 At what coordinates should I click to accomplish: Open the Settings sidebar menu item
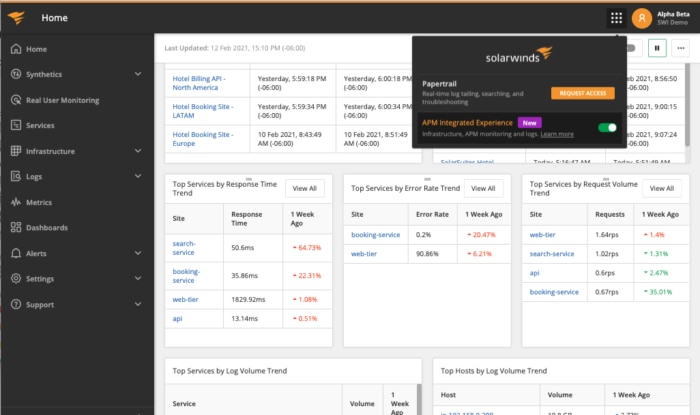[40, 279]
